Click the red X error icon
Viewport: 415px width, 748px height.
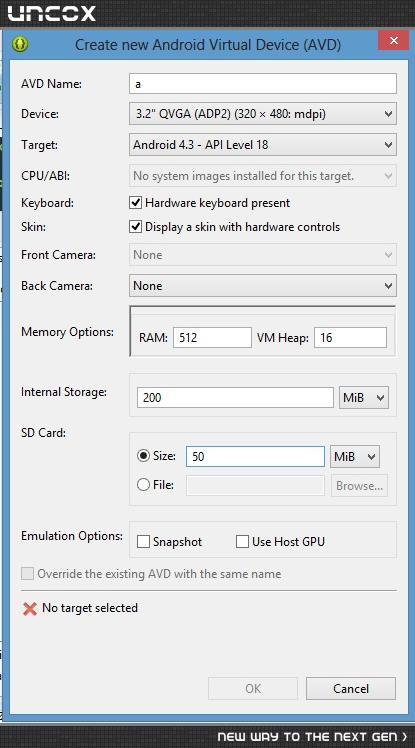tap(30, 608)
